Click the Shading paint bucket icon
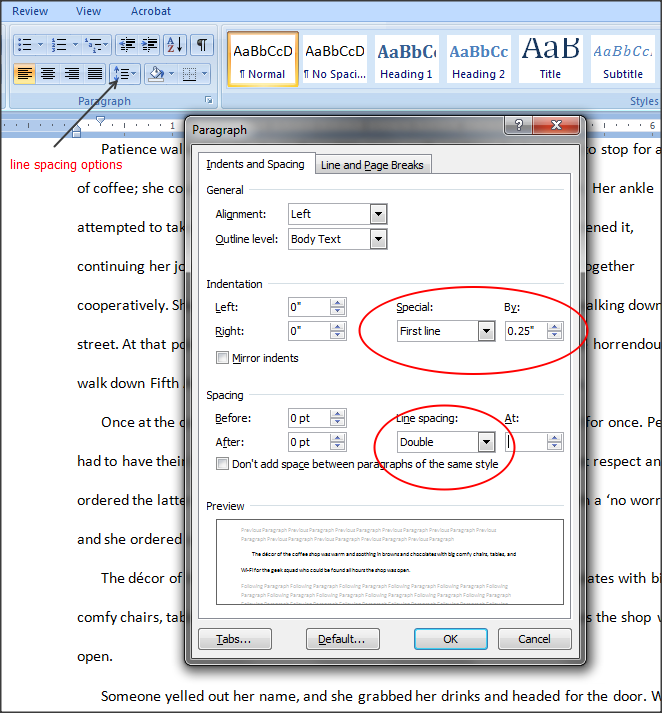The image size is (662, 713). (155, 74)
